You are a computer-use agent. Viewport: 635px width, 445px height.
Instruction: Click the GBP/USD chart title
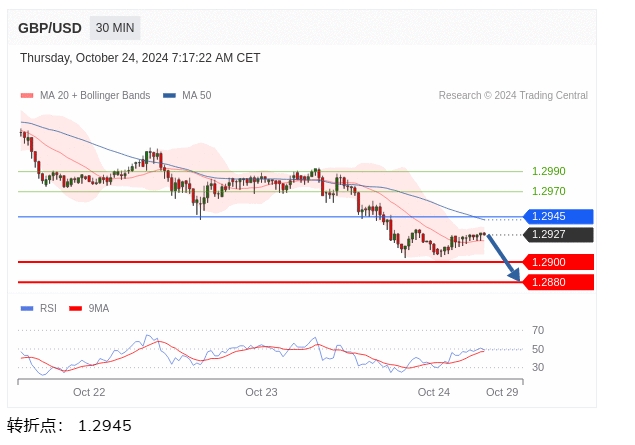point(50,28)
